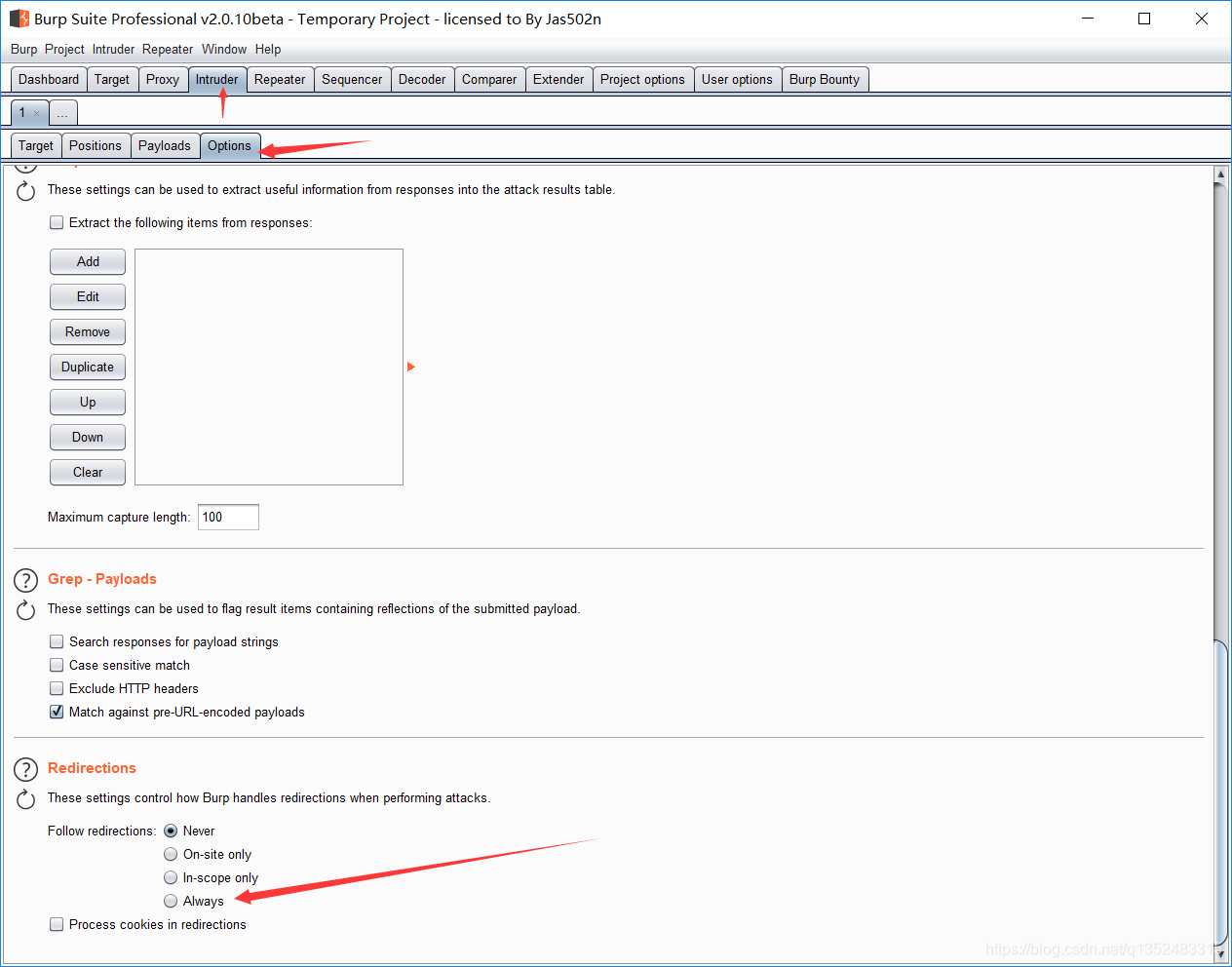Image resolution: width=1232 pixels, height=967 pixels.
Task: Open the Payloads sub-tab
Action: point(165,146)
